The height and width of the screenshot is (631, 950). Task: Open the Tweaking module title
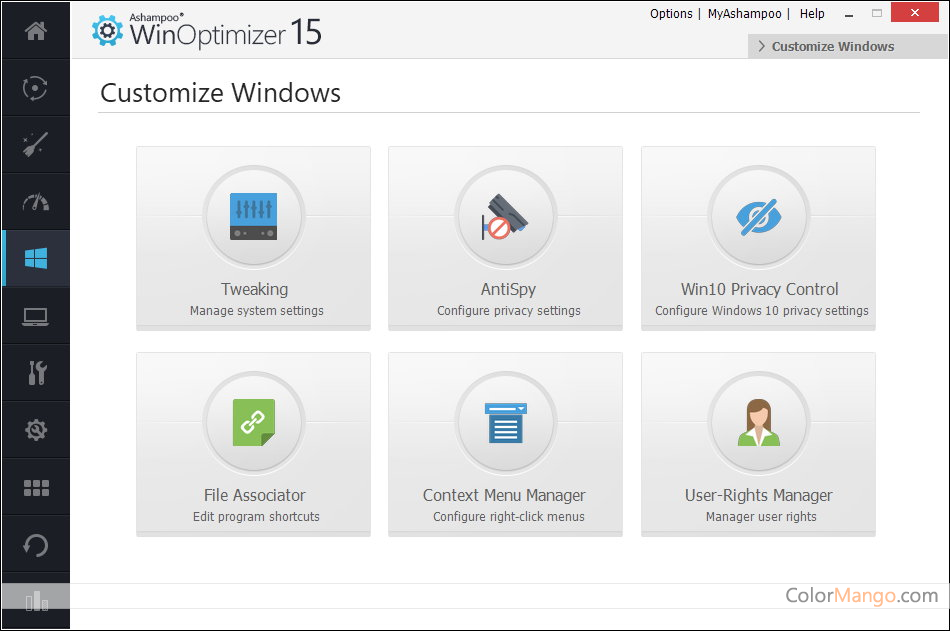[x=254, y=289]
